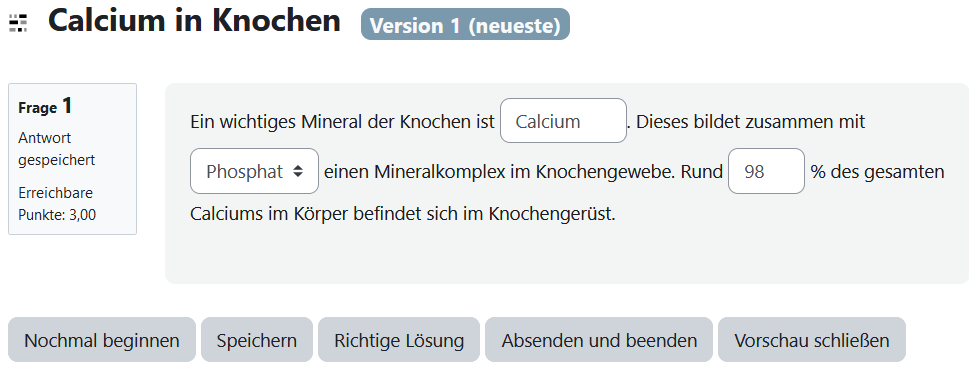The image size is (972, 367).
Task: Submit with Absenden und beenden
Action: (x=599, y=340)
